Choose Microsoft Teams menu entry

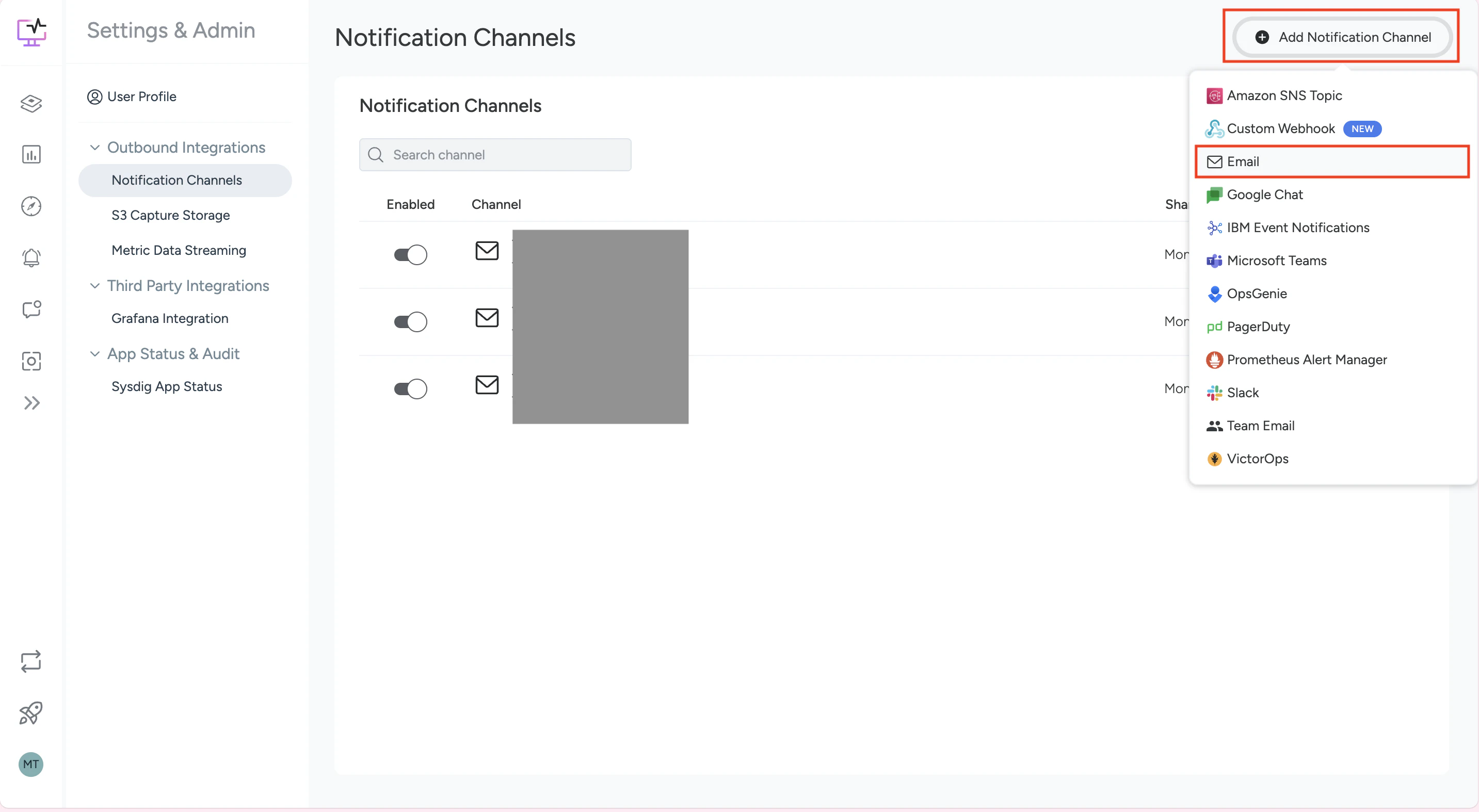(x=1332, y=261)
